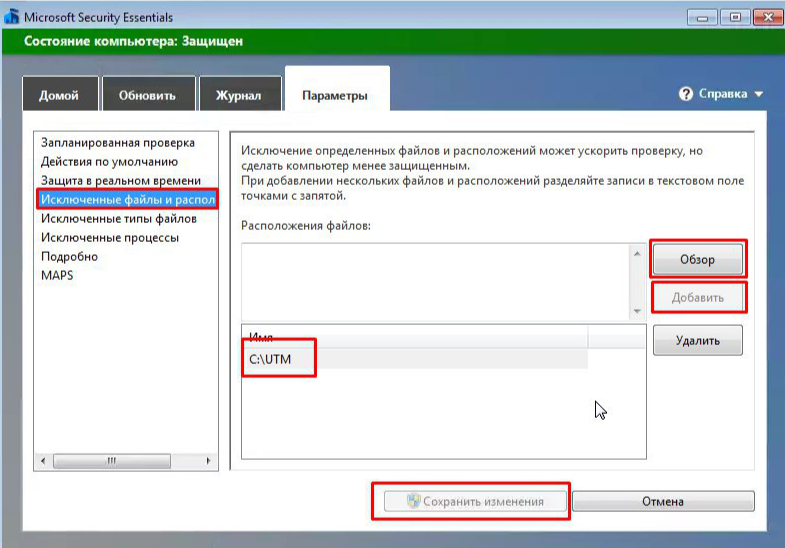Go to the Журнал tab

pyautogui.click(x=239, y=94)
